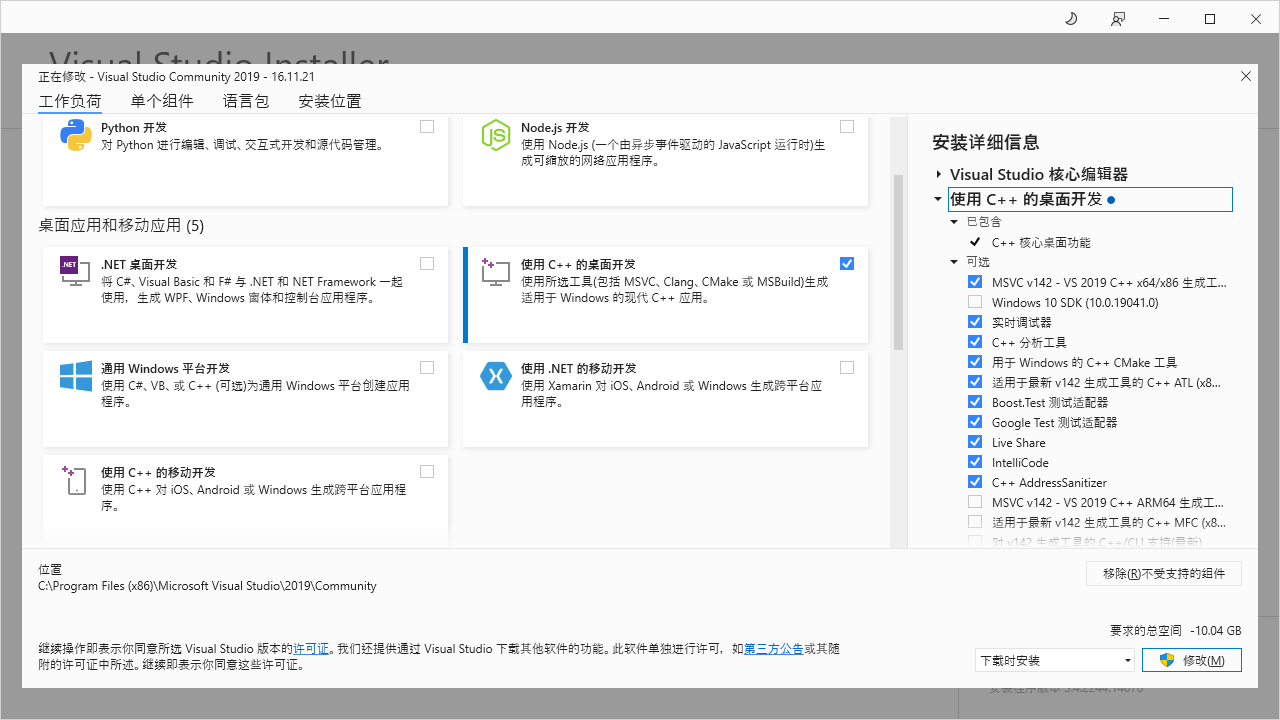Click the Universal Windows Platform icon

point(76,376)
